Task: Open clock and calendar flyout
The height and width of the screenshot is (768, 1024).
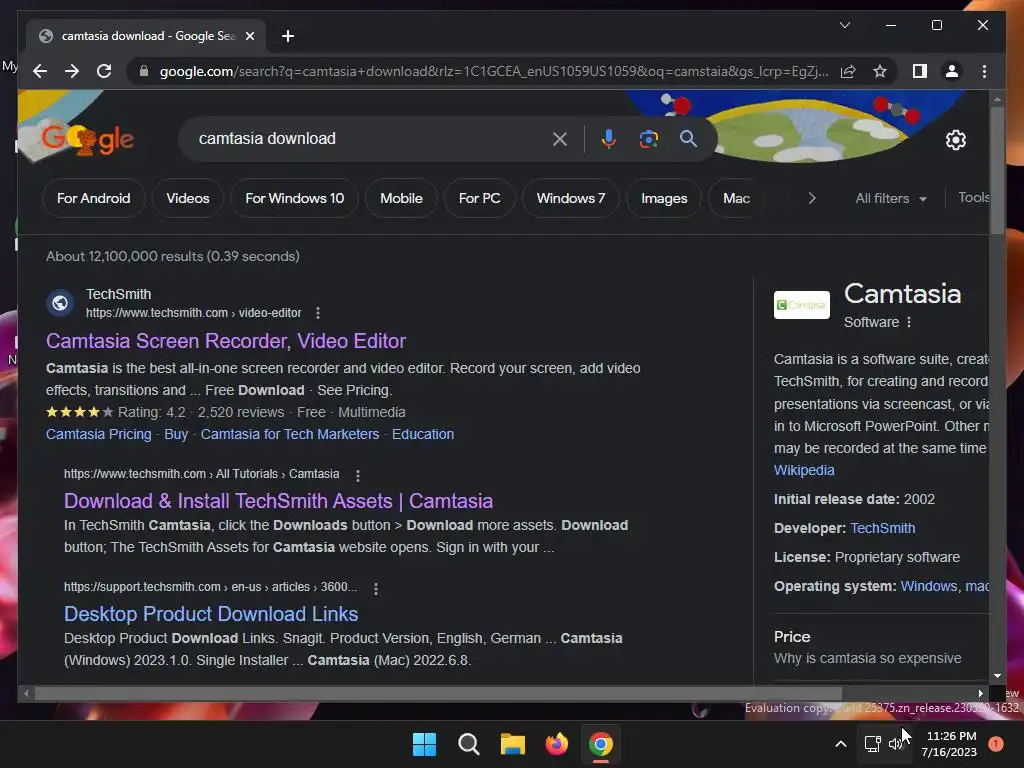Action: click(949, 744)
